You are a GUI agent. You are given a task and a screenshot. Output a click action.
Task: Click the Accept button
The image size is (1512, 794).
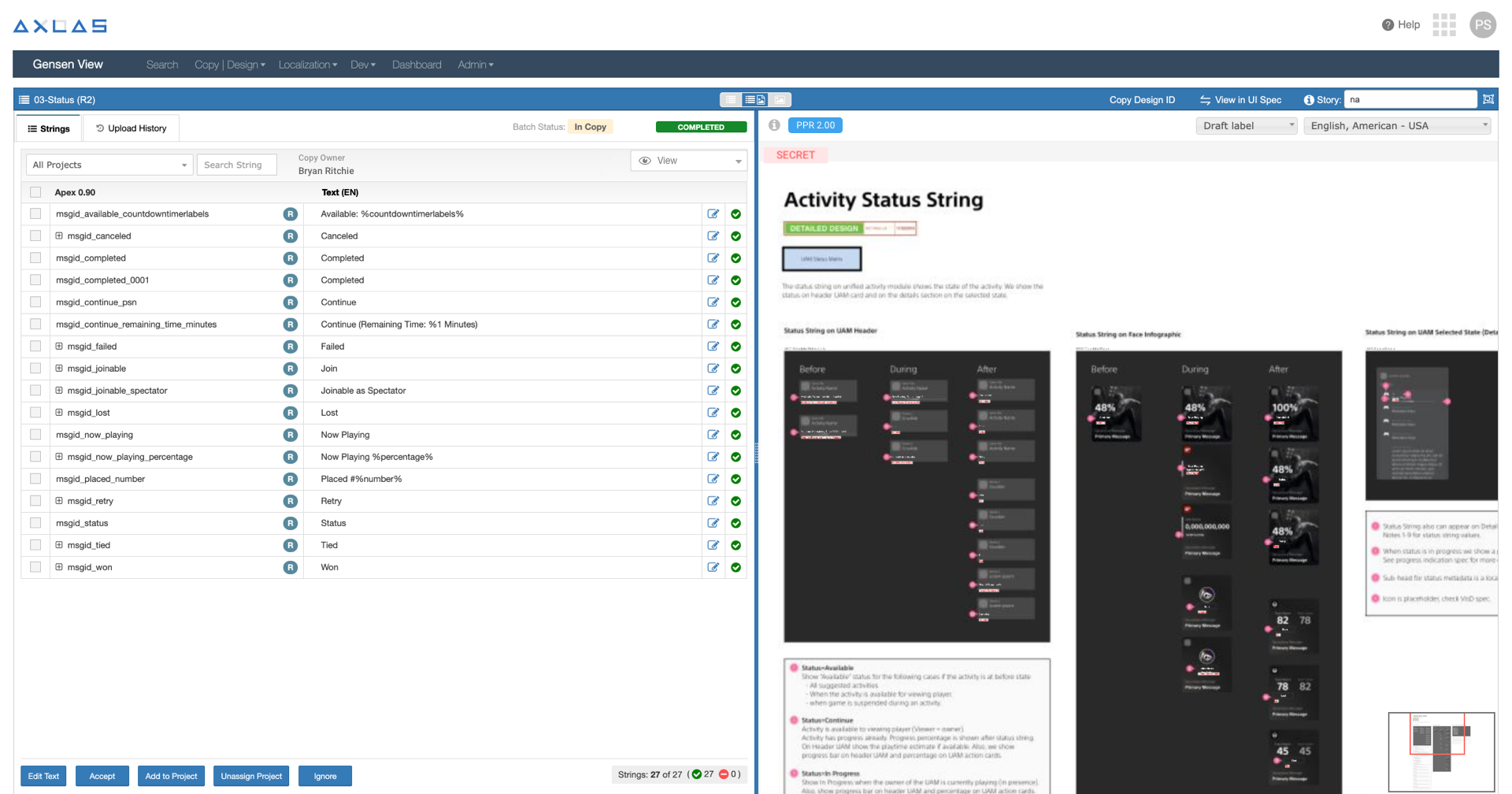[102, 776]
